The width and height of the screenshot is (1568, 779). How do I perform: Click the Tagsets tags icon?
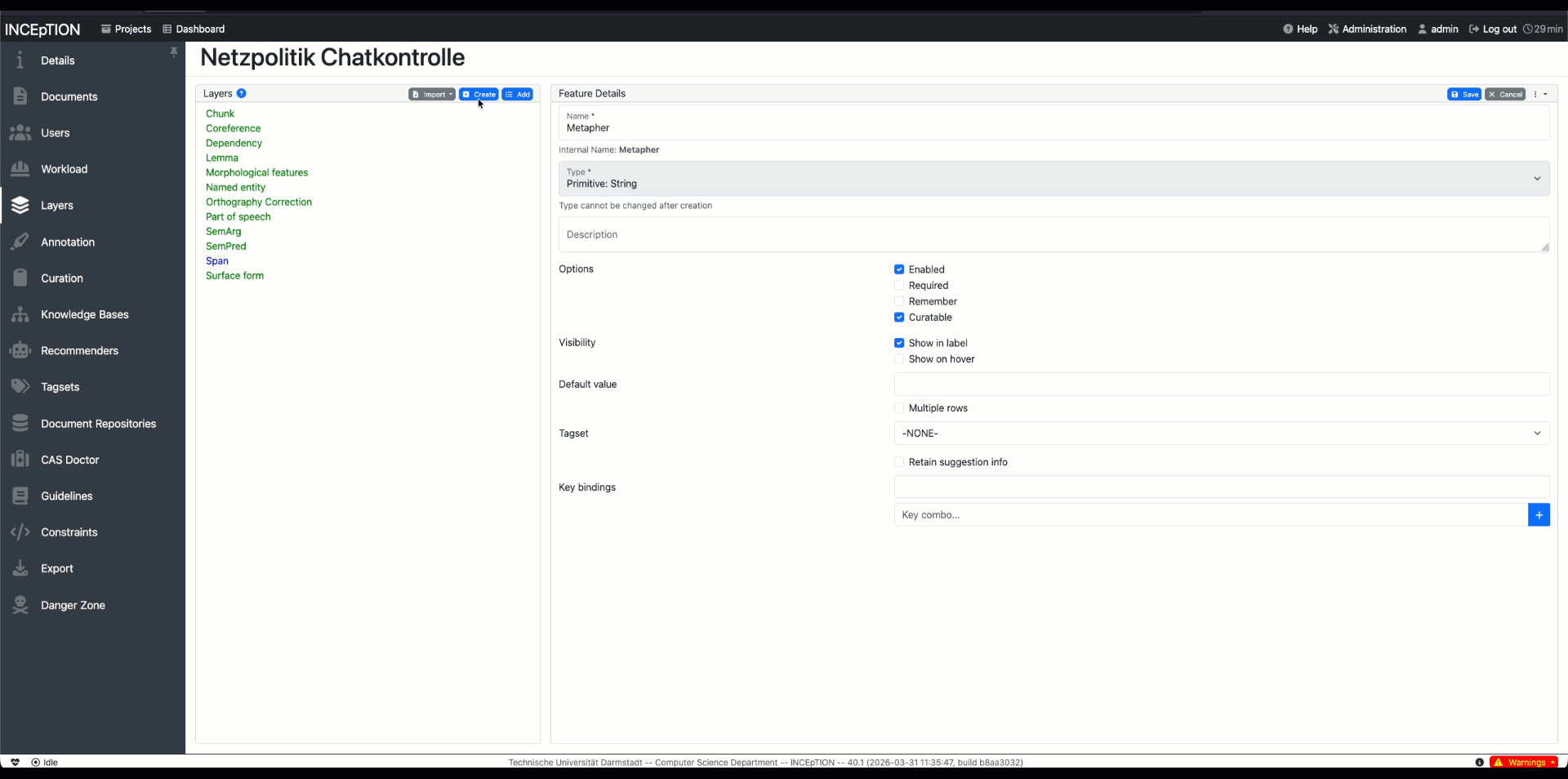point(20,387)
